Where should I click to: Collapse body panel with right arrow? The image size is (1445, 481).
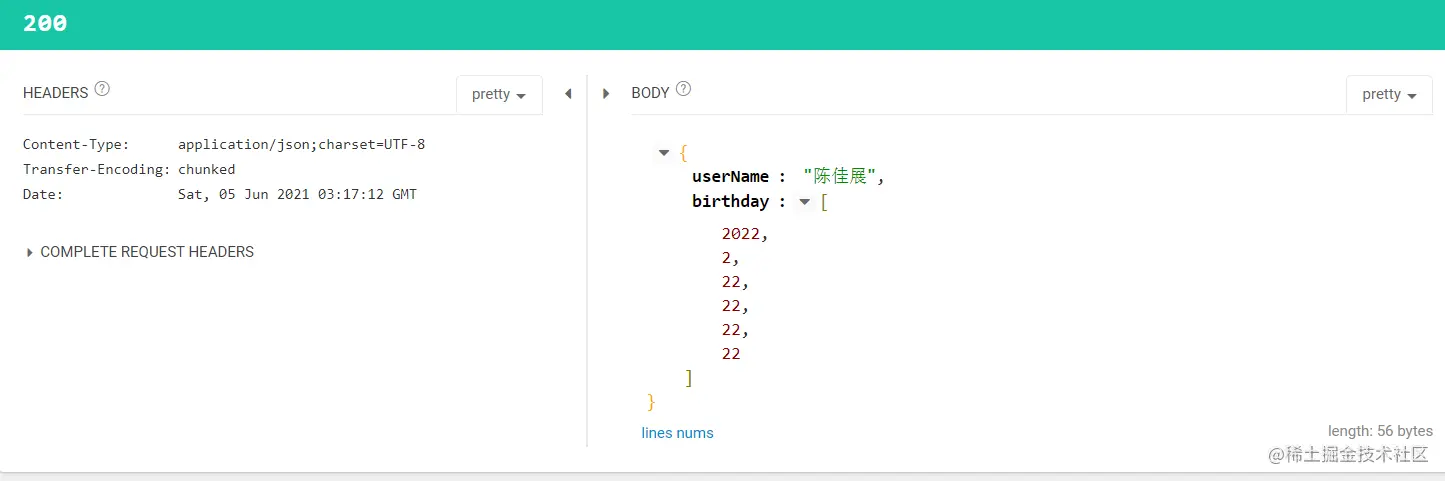(606, 94)
